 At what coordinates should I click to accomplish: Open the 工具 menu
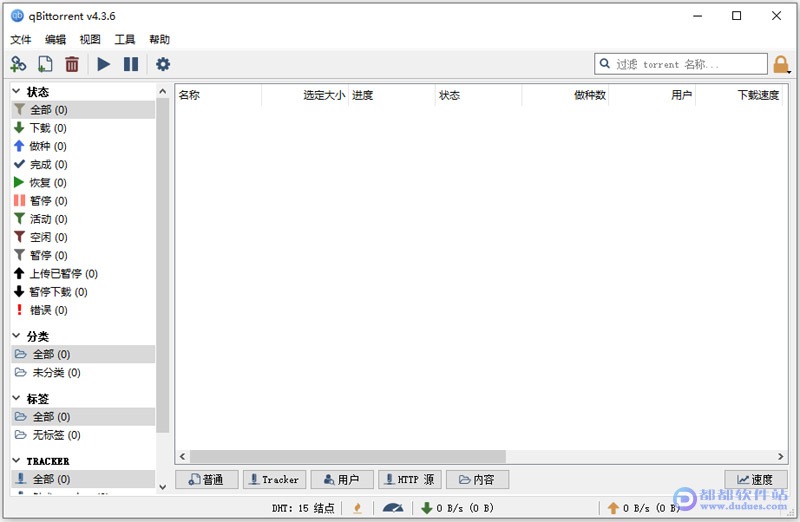pos(124,39)
